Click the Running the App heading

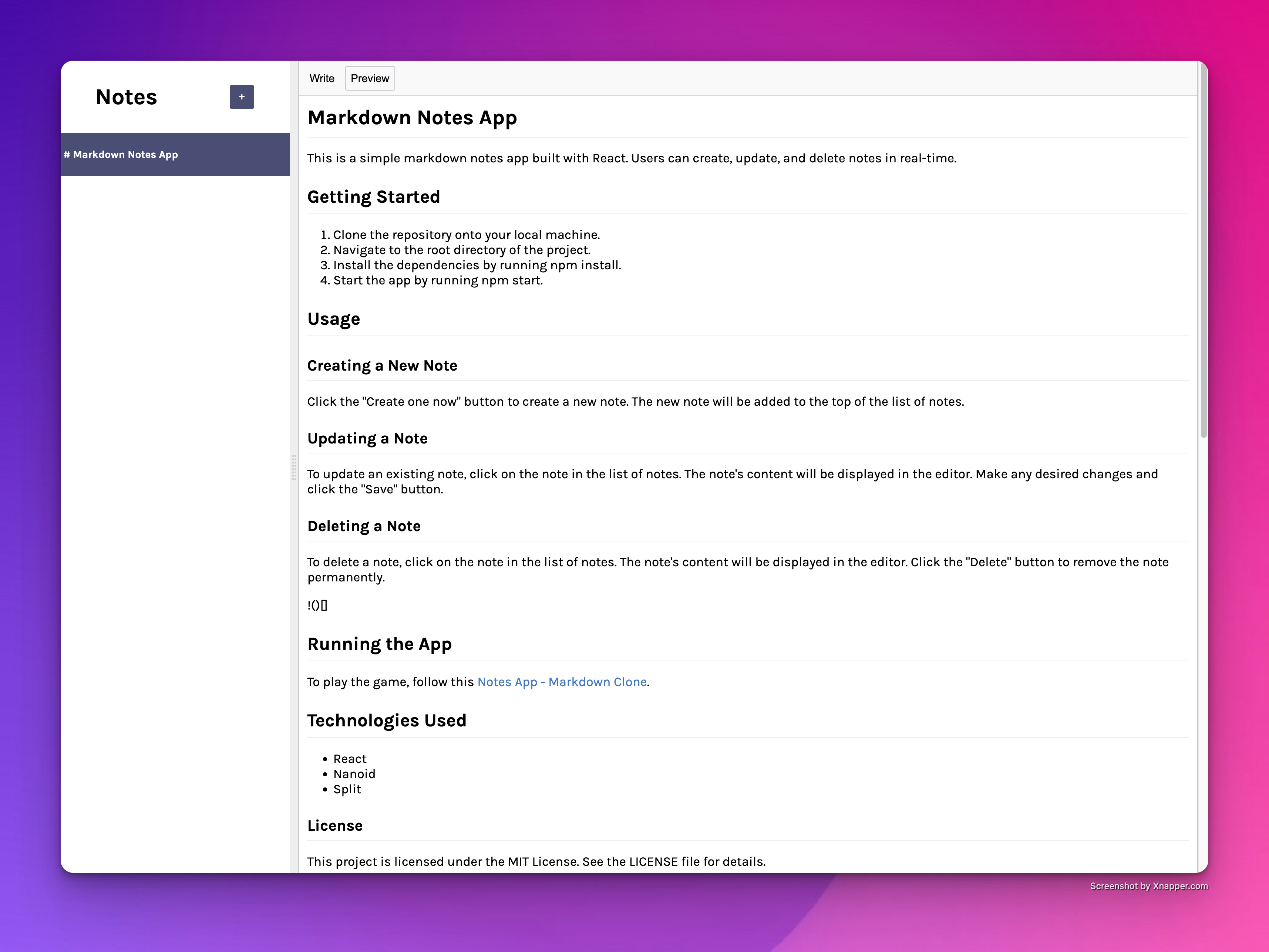point(379,644)
